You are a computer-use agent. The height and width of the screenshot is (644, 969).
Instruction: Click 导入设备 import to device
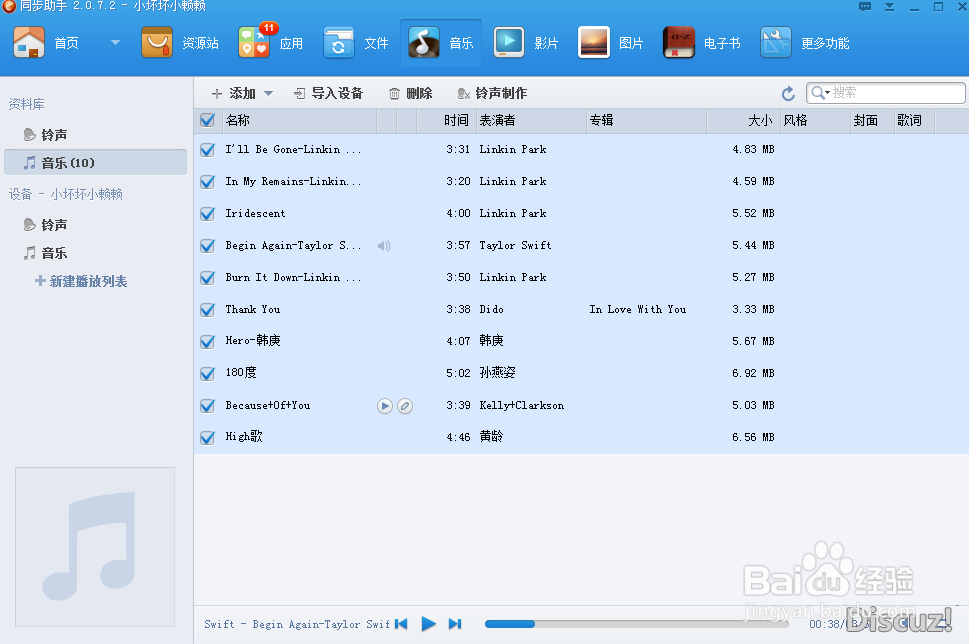328,93
